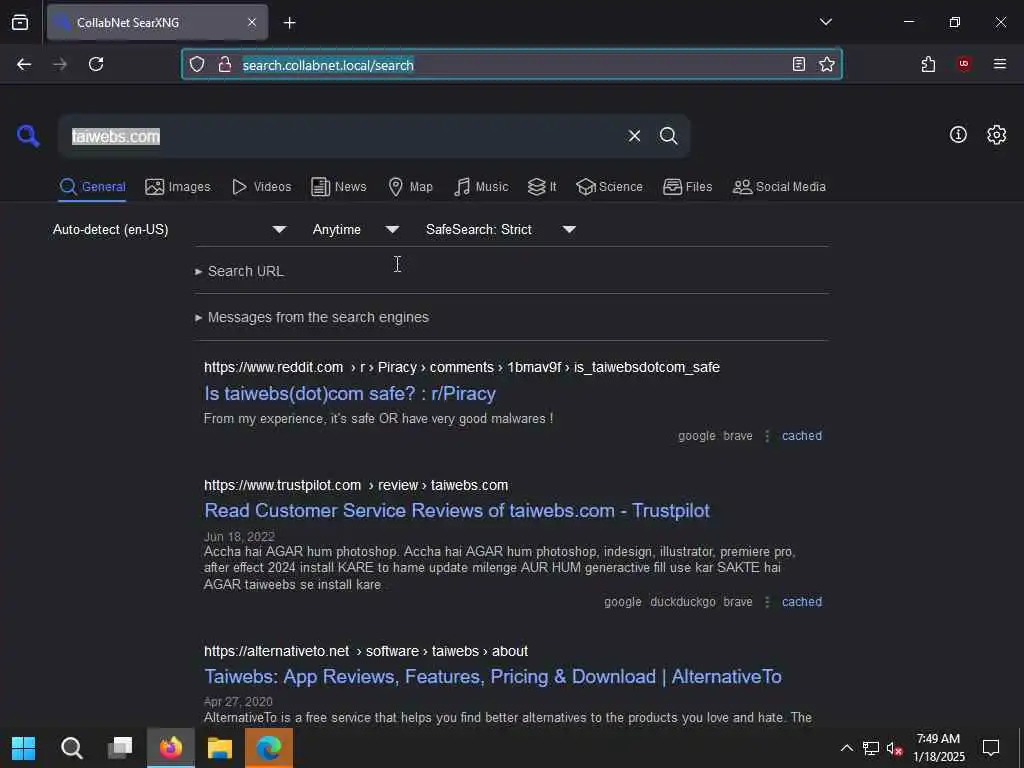Open Firefox View icon
This screenshot has height=768, width=1024.
point(20,22)
